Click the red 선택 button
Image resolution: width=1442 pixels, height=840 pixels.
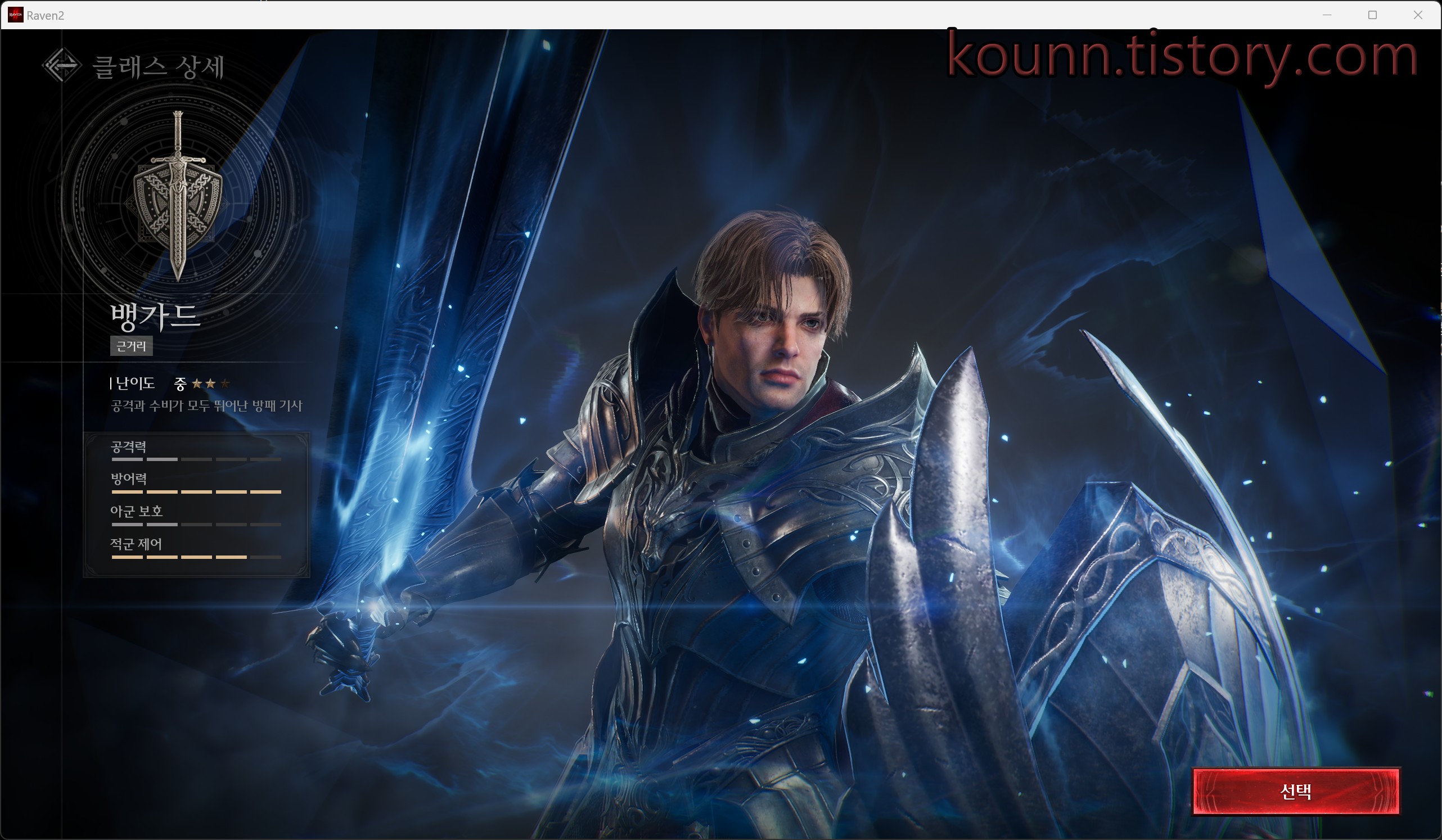[x=1296, y=791]
